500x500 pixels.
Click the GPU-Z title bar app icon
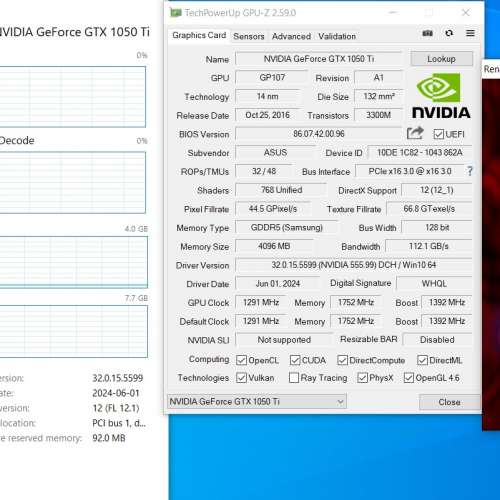tap(176, 13)
